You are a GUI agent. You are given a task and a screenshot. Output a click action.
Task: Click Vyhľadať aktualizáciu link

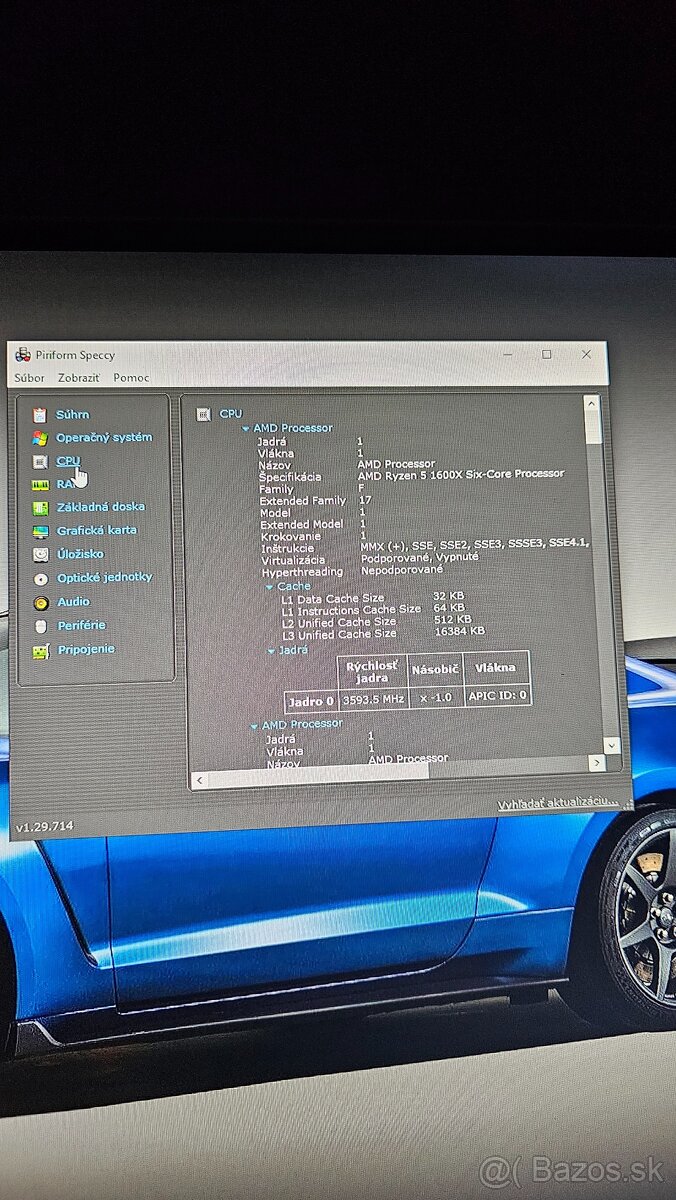click(559, 804)
